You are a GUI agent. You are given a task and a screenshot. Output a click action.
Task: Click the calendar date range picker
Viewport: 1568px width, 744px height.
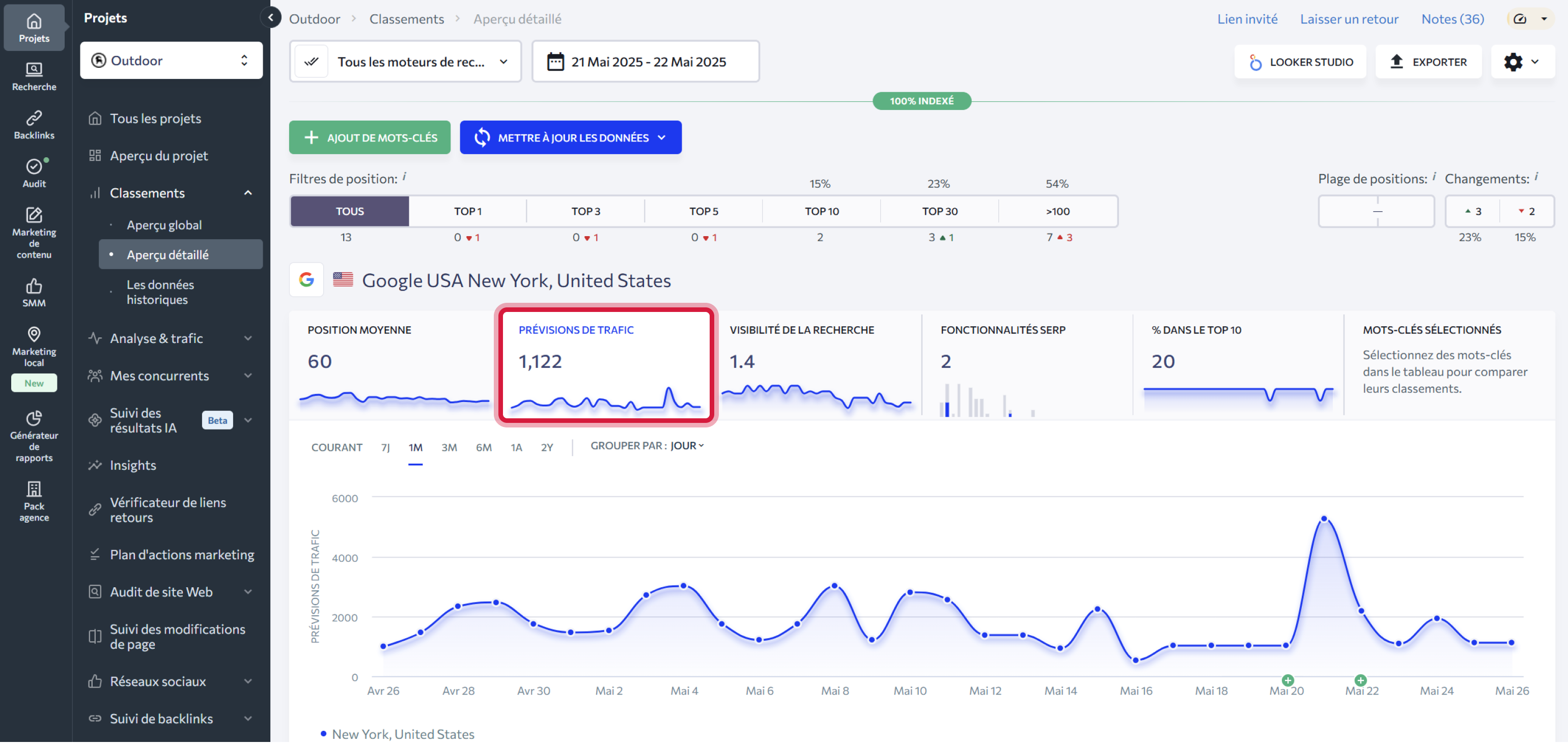click(x=646, y=62)
